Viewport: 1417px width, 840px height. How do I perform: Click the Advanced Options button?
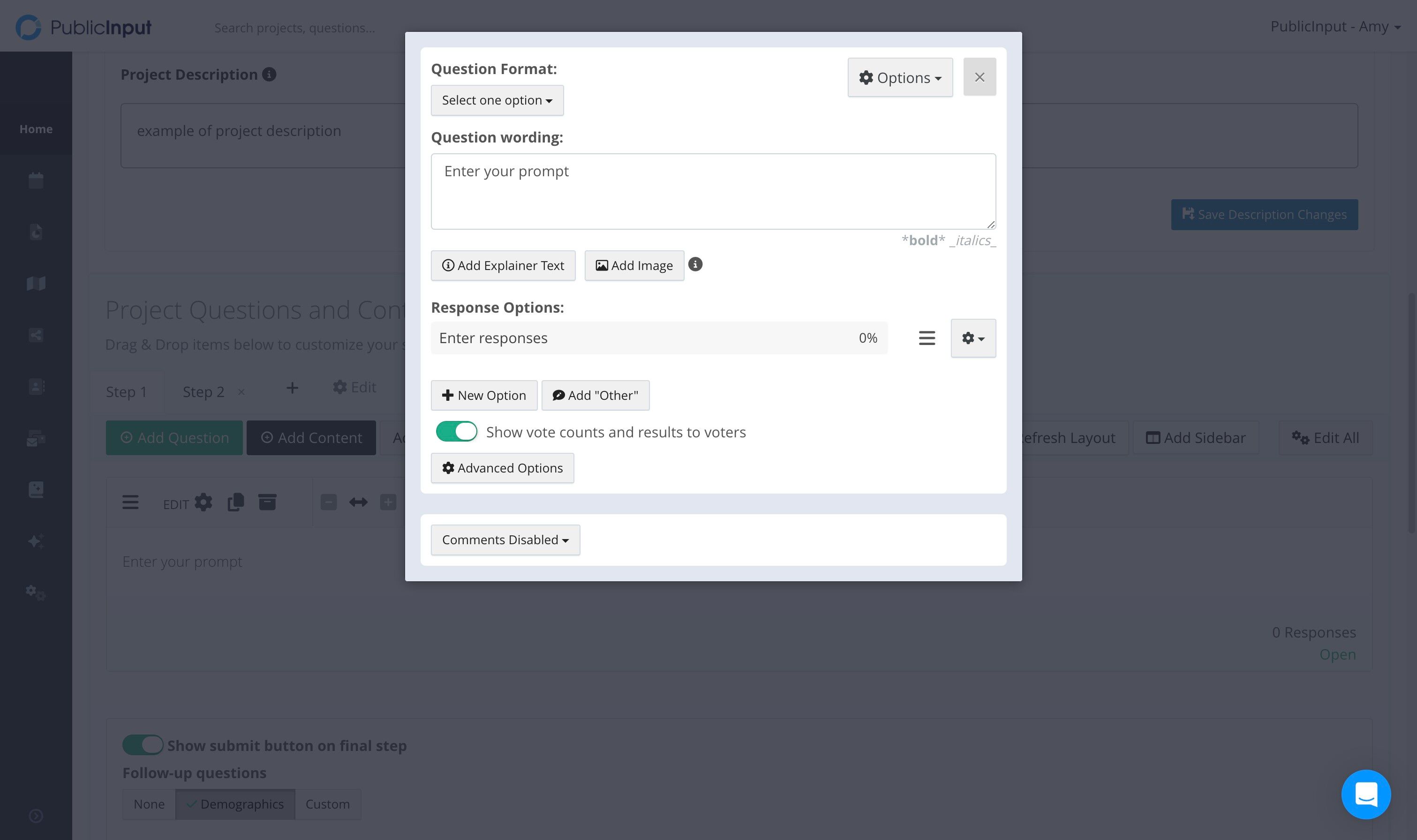(502, 467)
